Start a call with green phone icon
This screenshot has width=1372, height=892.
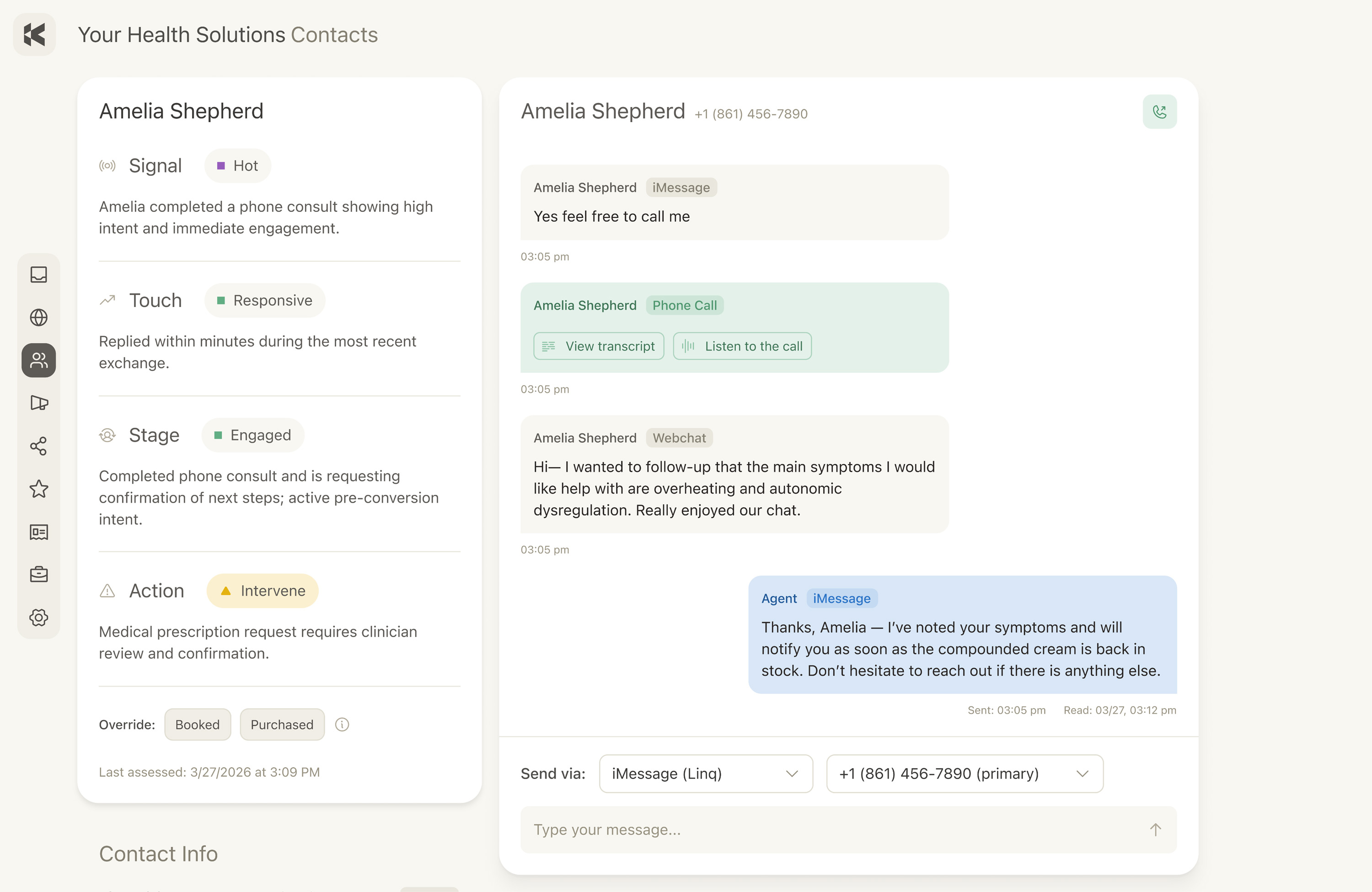(x=1159, y=112)
